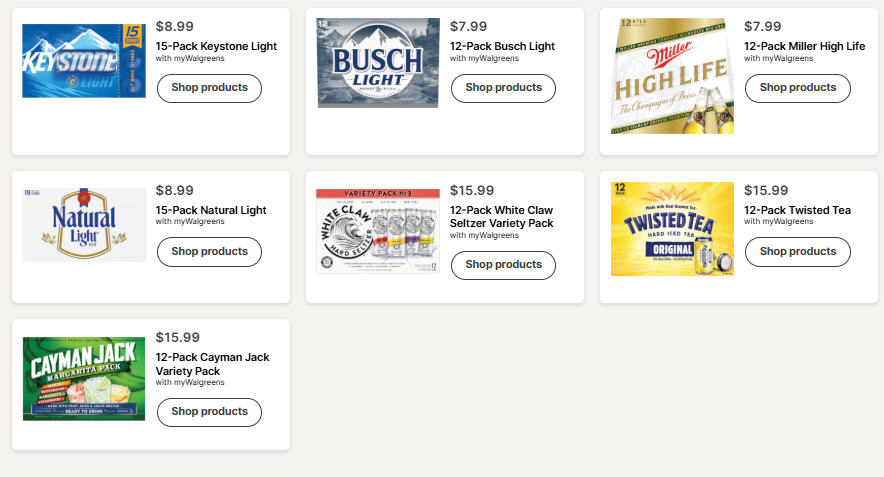The height and width of the screenshot is (477, 884).
Task: Open the Busch Light product image
Action: pyautogui.click(x=378, y=63)
